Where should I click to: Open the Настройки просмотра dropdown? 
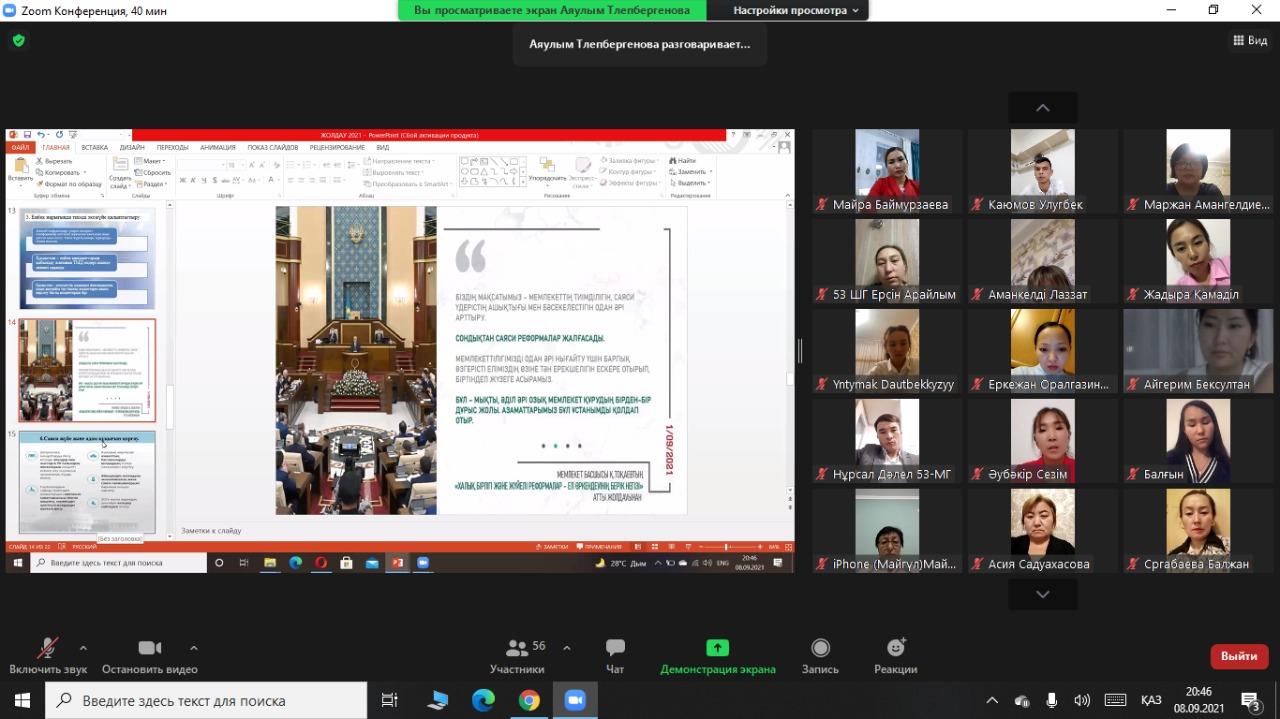tap(795, 10)
